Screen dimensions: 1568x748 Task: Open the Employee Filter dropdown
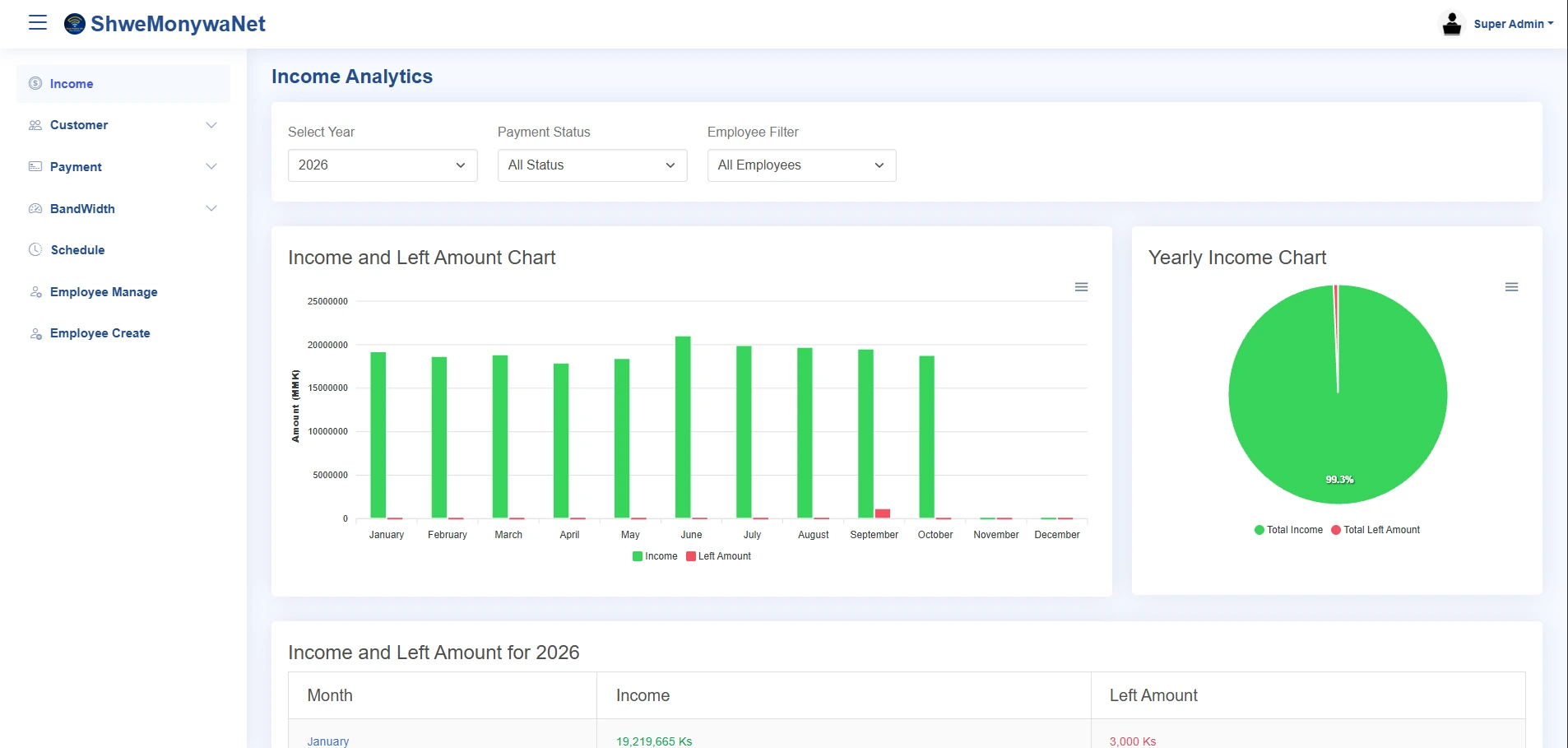click(x=802, y=165)
